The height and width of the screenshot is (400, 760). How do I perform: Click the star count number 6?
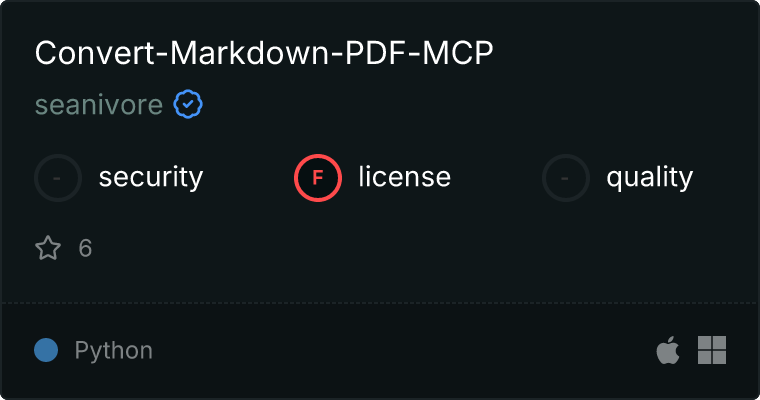[x=85, y=248]
